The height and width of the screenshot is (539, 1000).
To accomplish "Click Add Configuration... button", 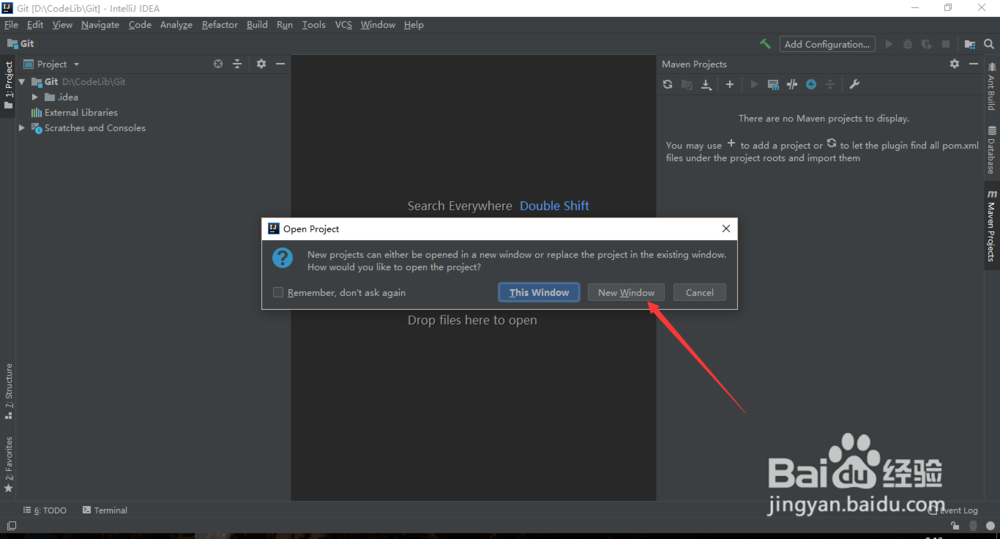I will (827, 44).
